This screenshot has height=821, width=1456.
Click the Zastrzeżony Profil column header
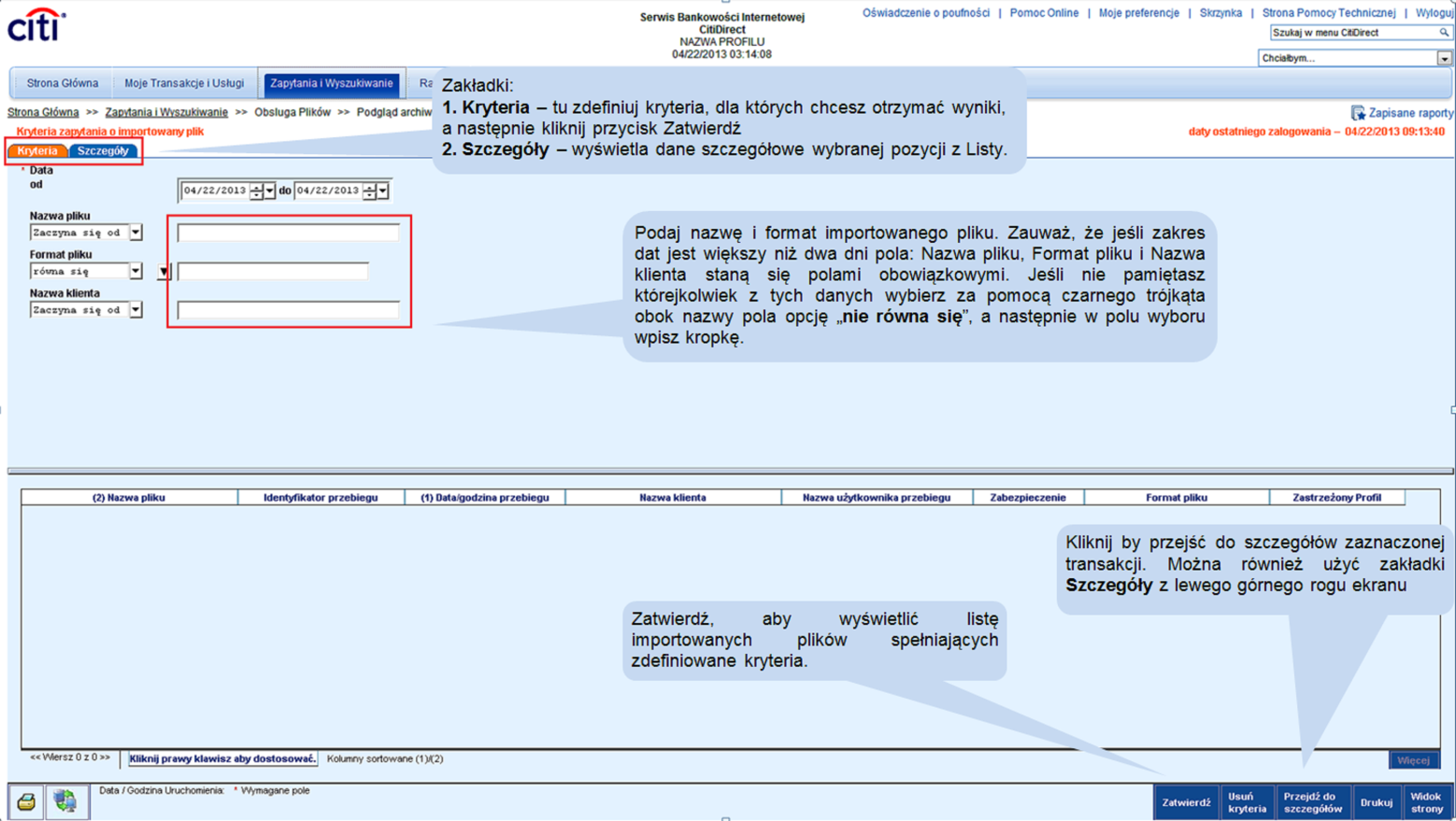click(x=1337, y=498)
